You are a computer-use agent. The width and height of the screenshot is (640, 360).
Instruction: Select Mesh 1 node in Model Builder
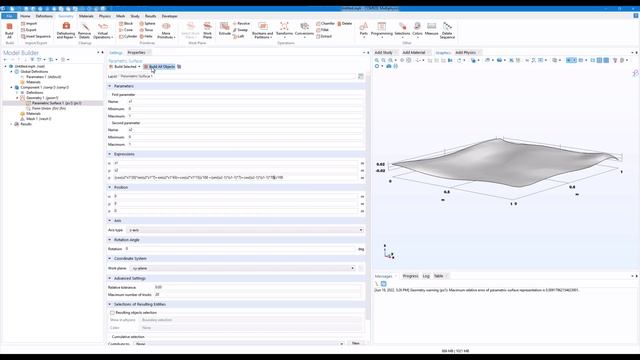39,119
